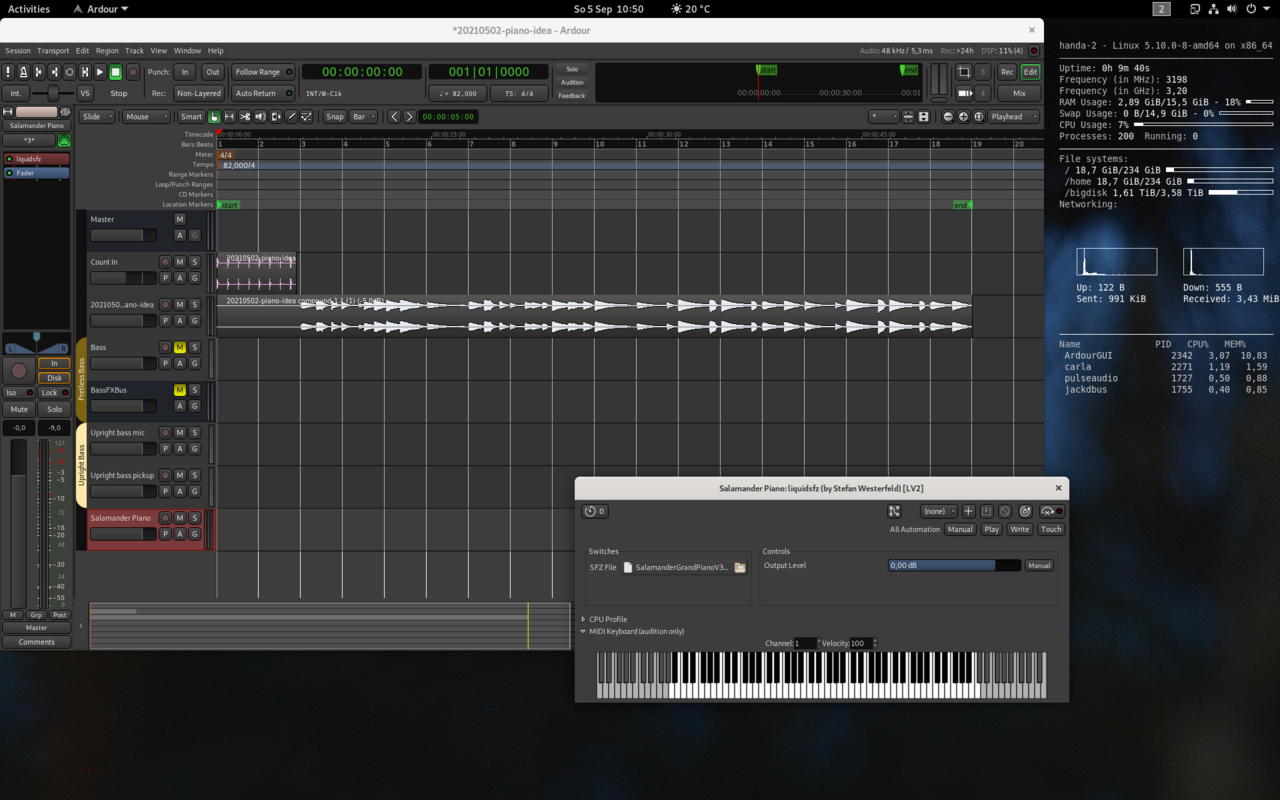Nudge playhead backward with left arrow

pos(394,117)
